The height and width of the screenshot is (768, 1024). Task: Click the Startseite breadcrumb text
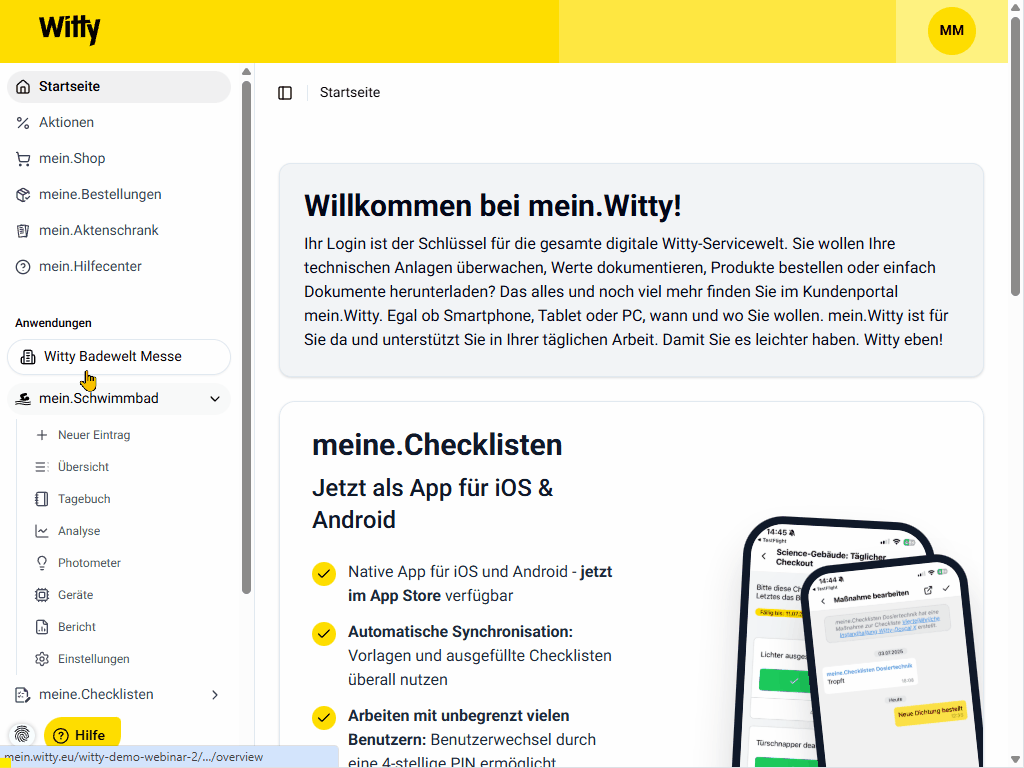pyautogui.click(x=349, y=93)
